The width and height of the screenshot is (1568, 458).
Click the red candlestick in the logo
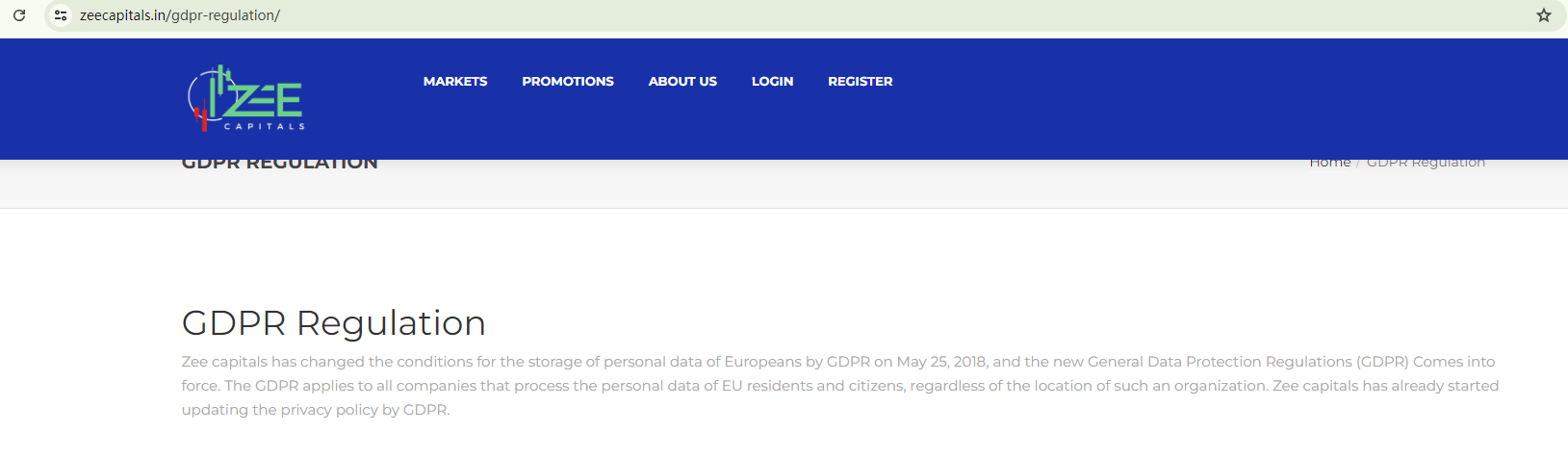[x=202, y=118]
